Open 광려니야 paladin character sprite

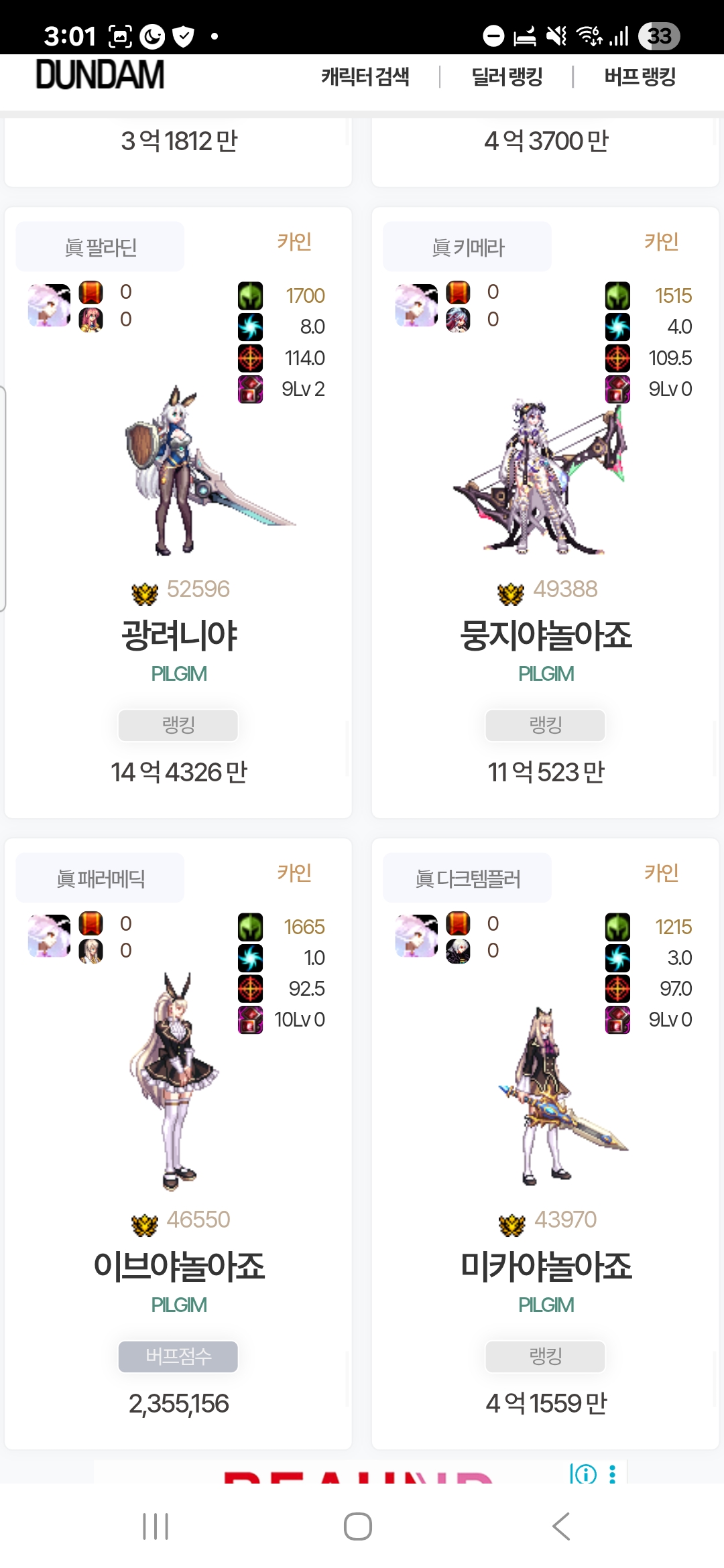click(201, 470)
